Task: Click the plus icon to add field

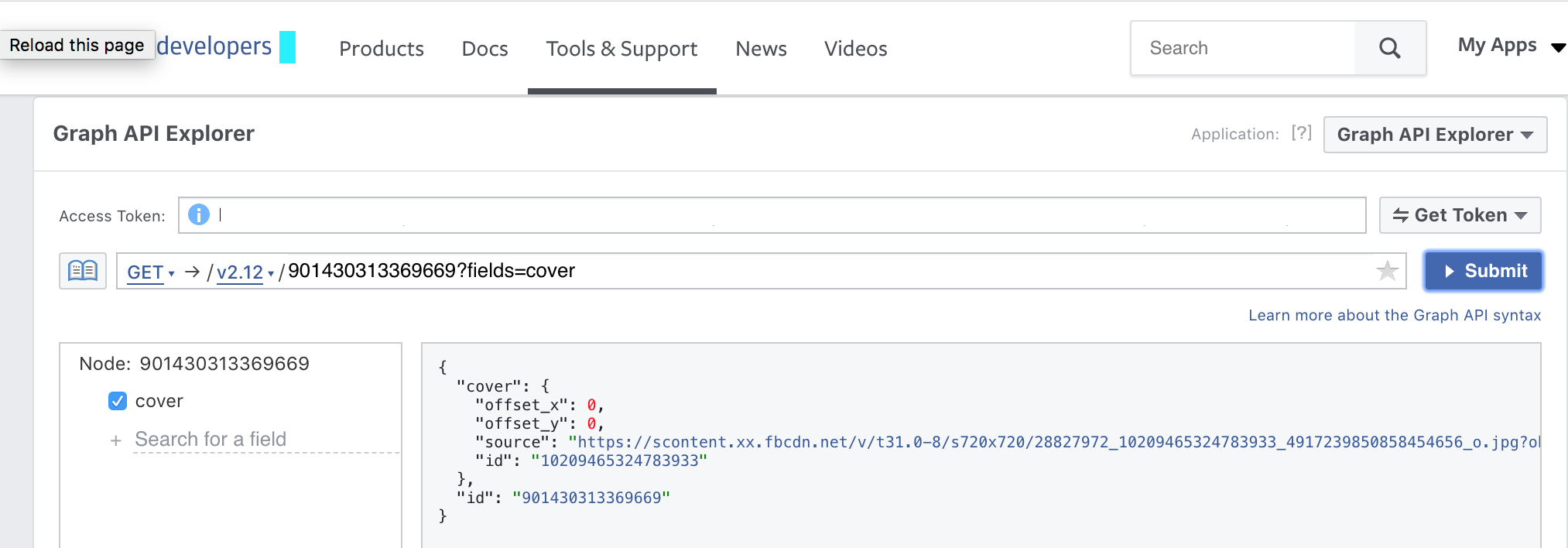Action: click(x=116, y=440)
